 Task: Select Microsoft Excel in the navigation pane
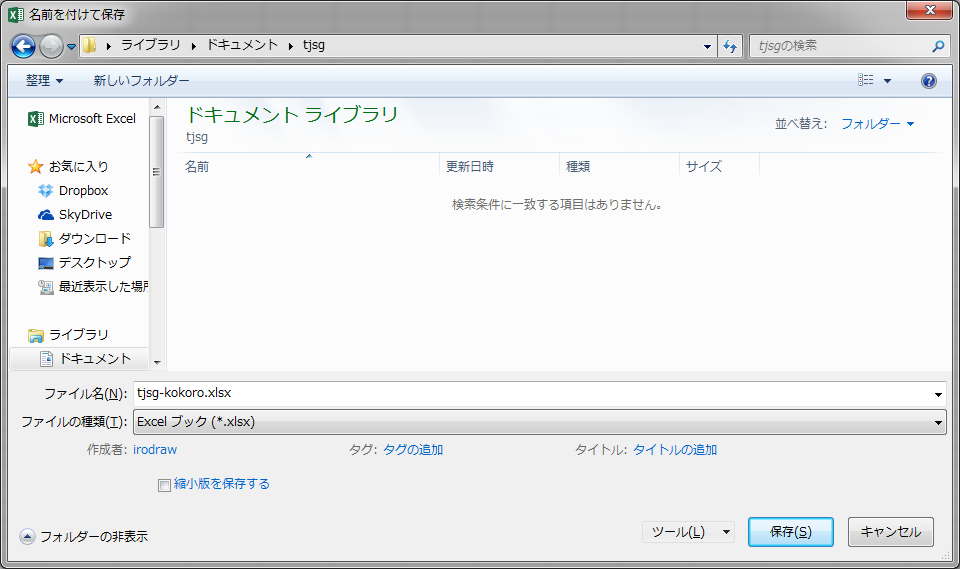point(82,119)
